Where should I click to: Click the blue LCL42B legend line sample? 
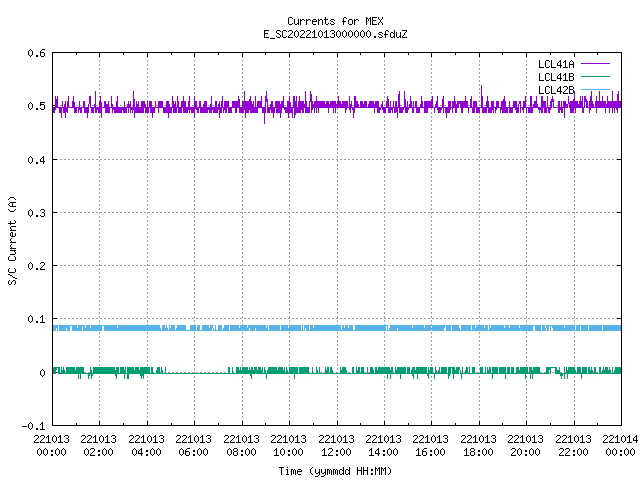point(595,89)
